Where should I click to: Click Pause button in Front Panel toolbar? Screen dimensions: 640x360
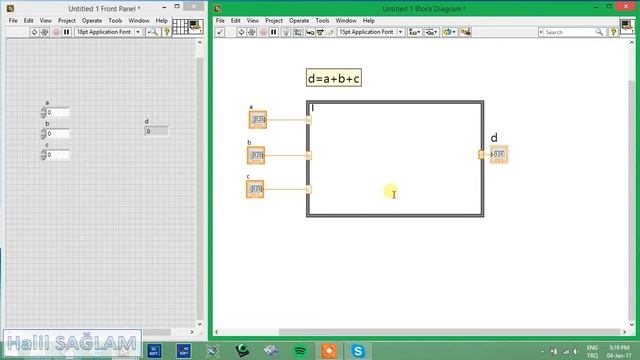[67, 32]
